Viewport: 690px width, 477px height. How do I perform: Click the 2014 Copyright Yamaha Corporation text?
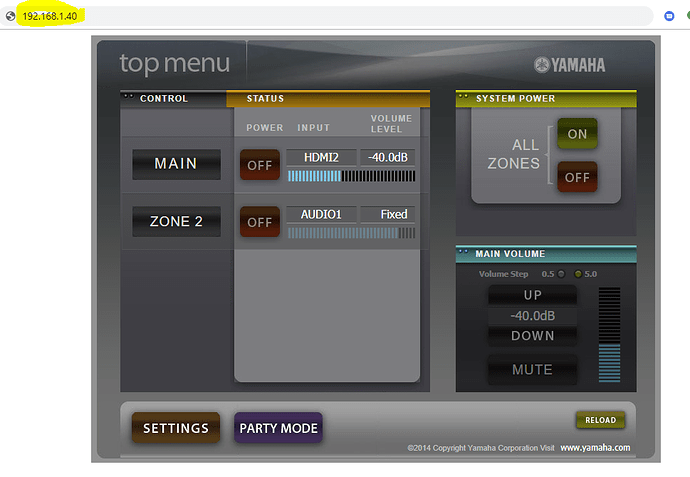tap(481, 448)
